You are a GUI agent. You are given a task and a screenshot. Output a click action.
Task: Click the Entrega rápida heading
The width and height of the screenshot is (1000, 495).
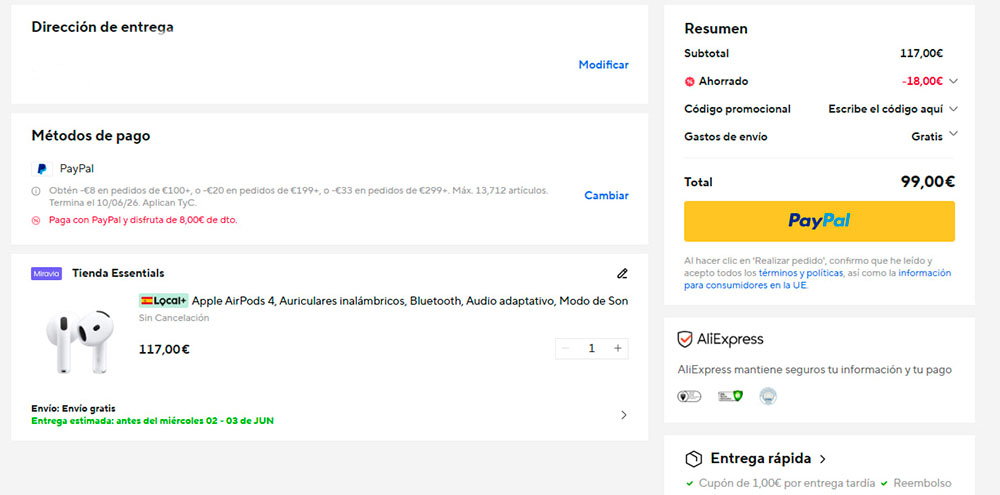(x=761, y=459)
